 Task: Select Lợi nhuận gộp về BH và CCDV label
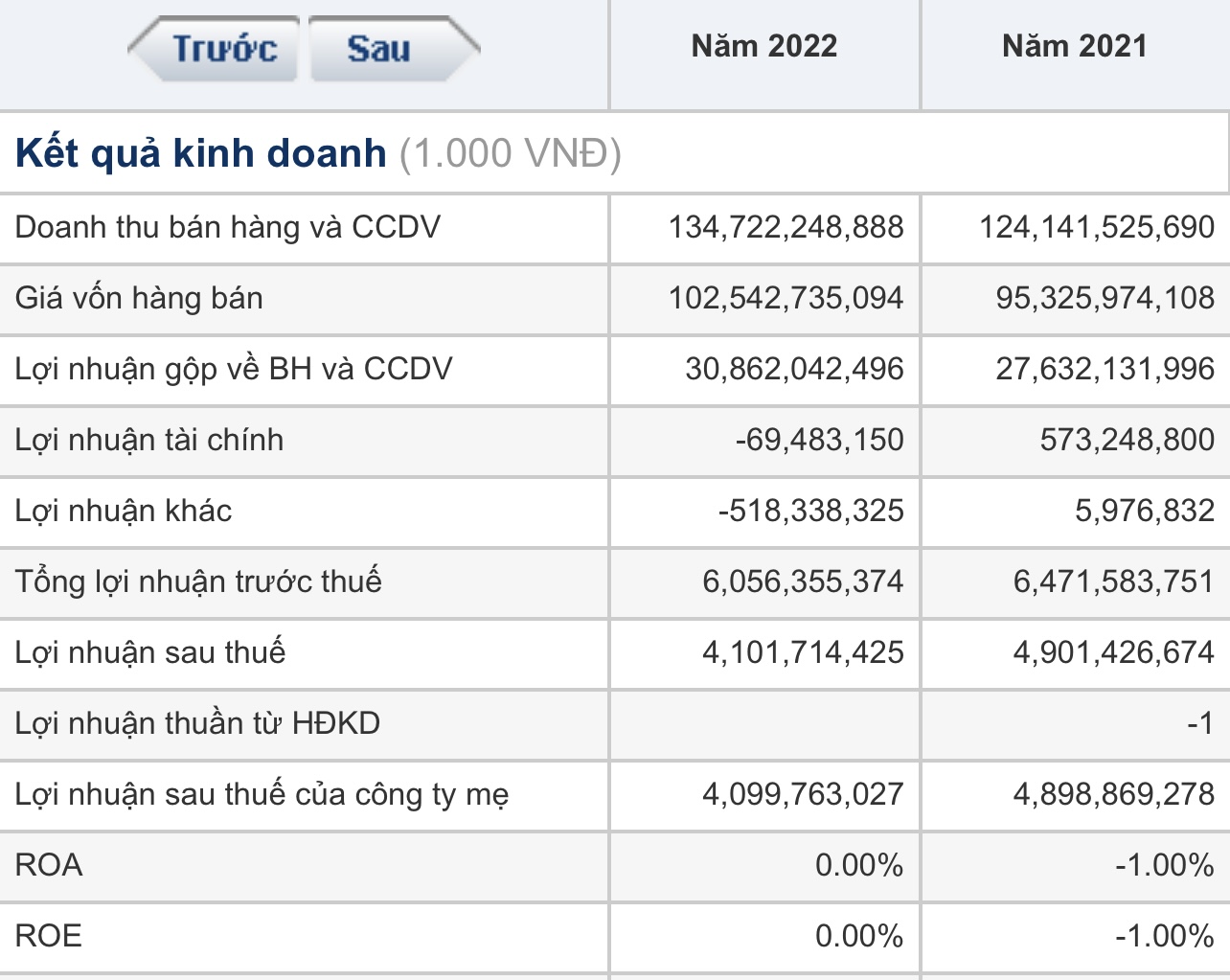click(x=234, y=369)
